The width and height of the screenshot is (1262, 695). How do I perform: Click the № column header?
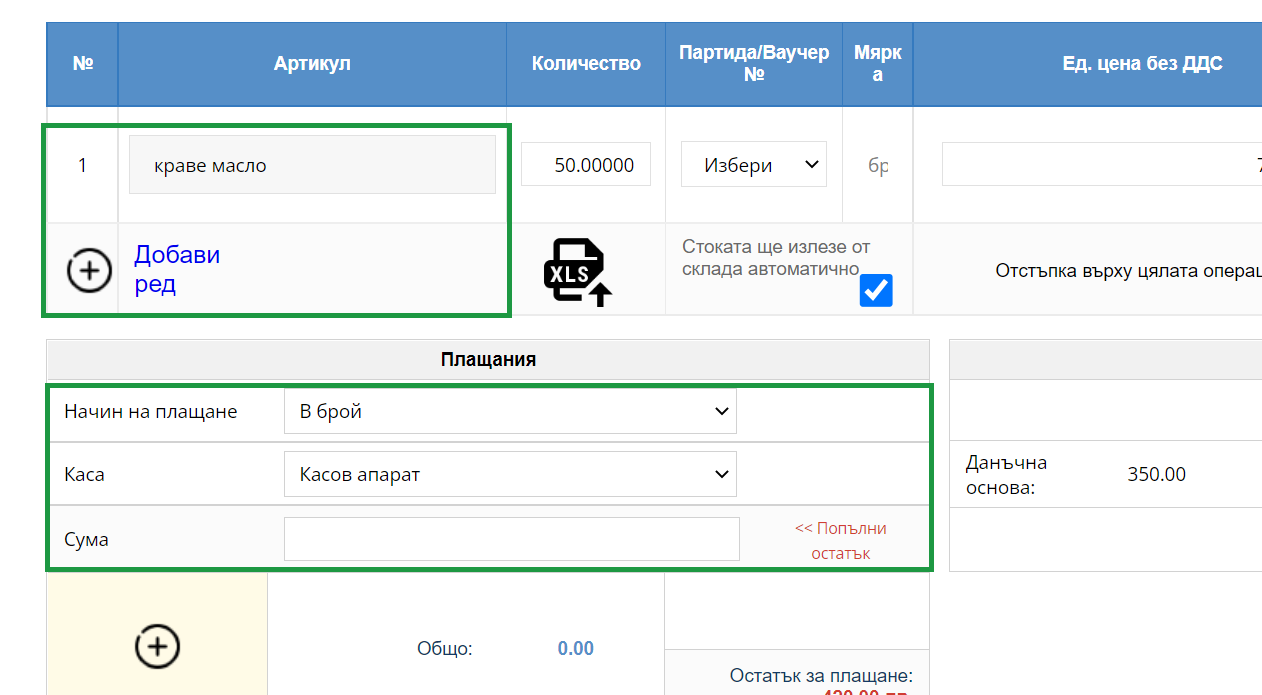click(x=82, y=64)
